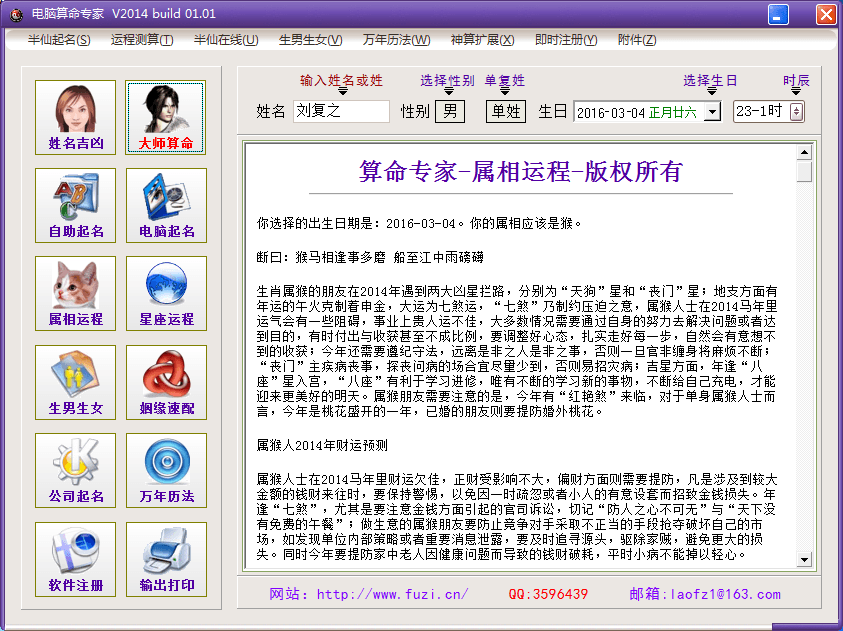The image size is (843, 631).
Task: Click the scroll up arrow of text panel
Action: (803, 153)
